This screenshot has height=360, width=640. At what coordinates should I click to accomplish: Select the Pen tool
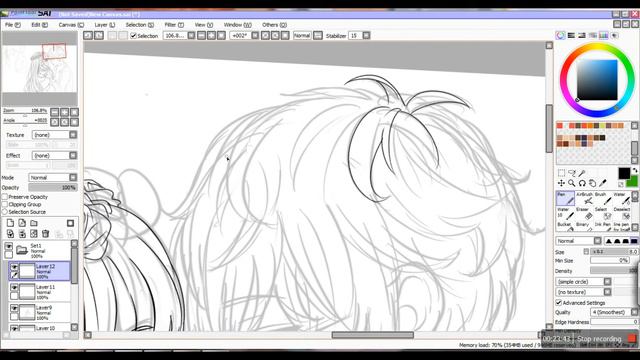pos(565,198)
